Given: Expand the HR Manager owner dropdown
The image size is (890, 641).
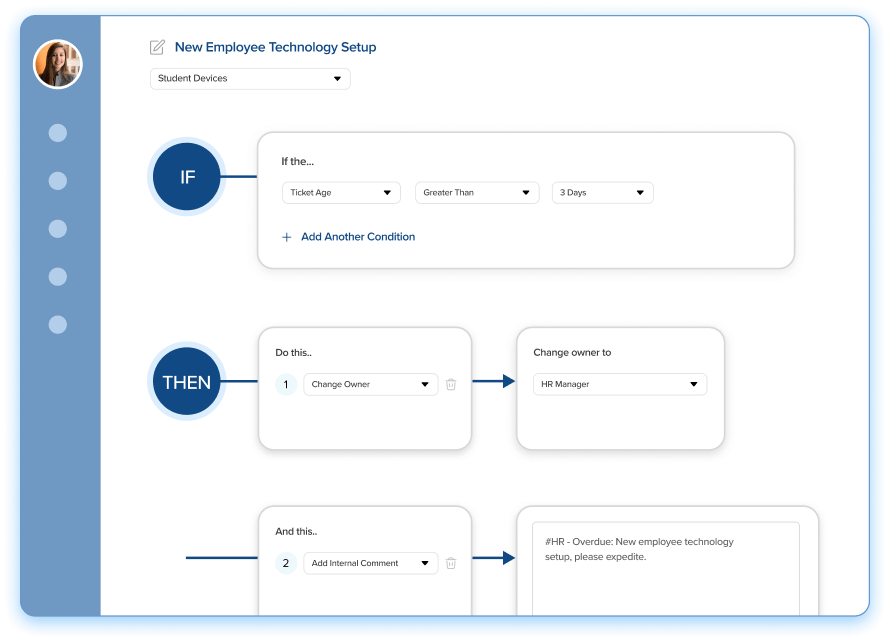Looking at the screenshot, I should (619, 384).
